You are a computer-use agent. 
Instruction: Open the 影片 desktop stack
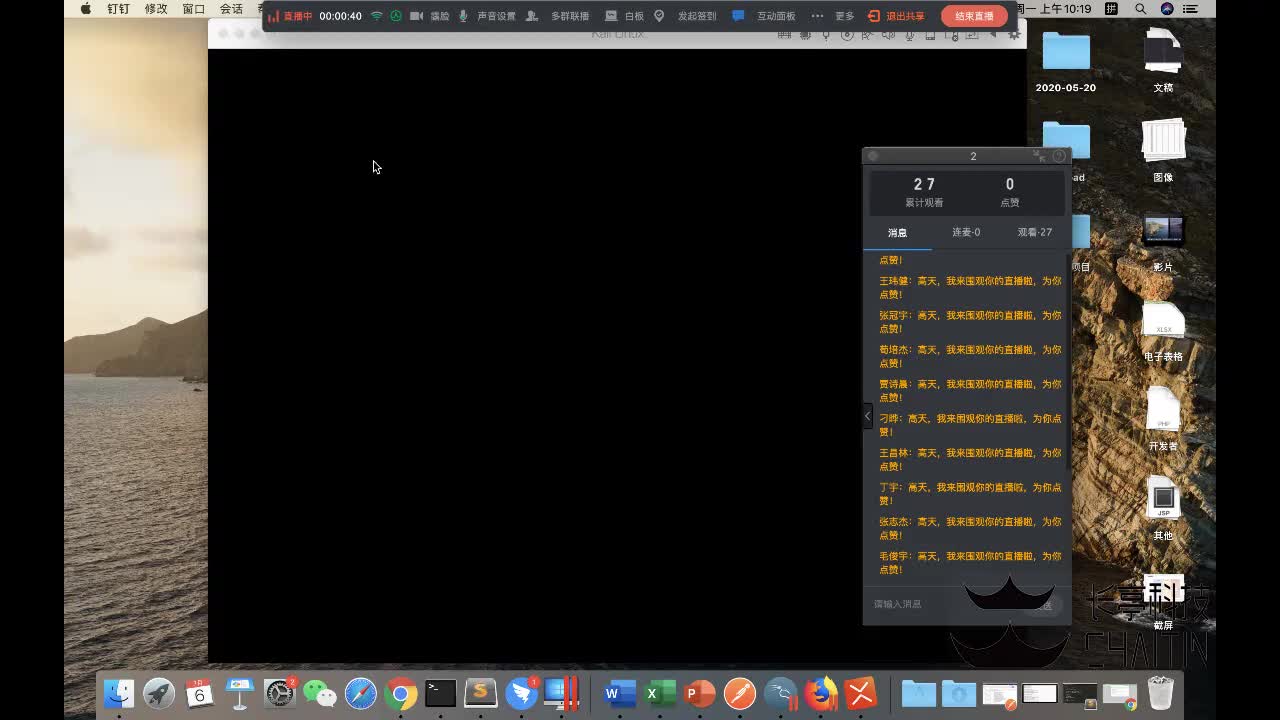[1163, 240]
